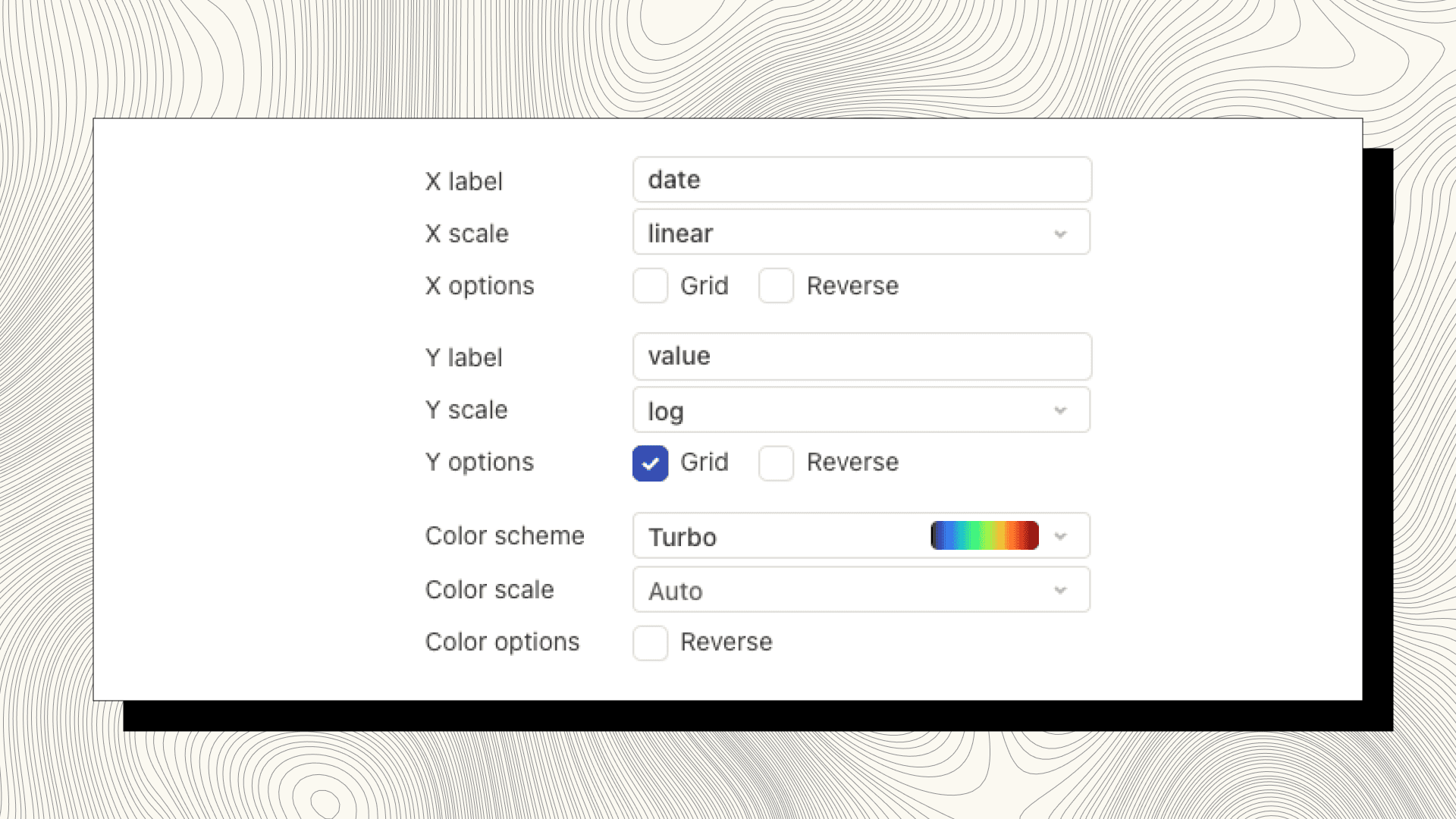Click the Reverse label under Color options
Screen dimensions: 1456x819
tap(726, 642)
